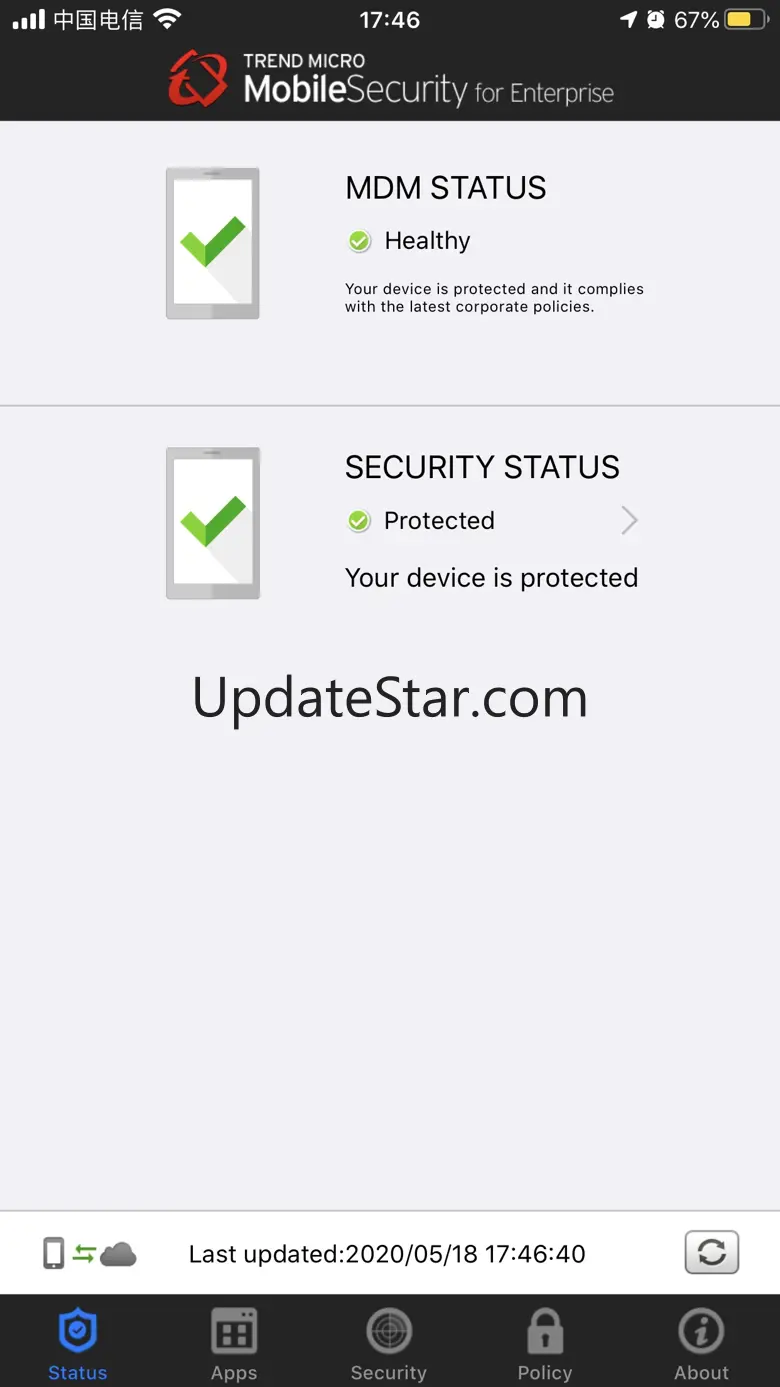Viewport: 780px width, 1387px height.
Task: Click the Last updated timestamp text
Action: pyautogui.click(x=387, y=1254)
